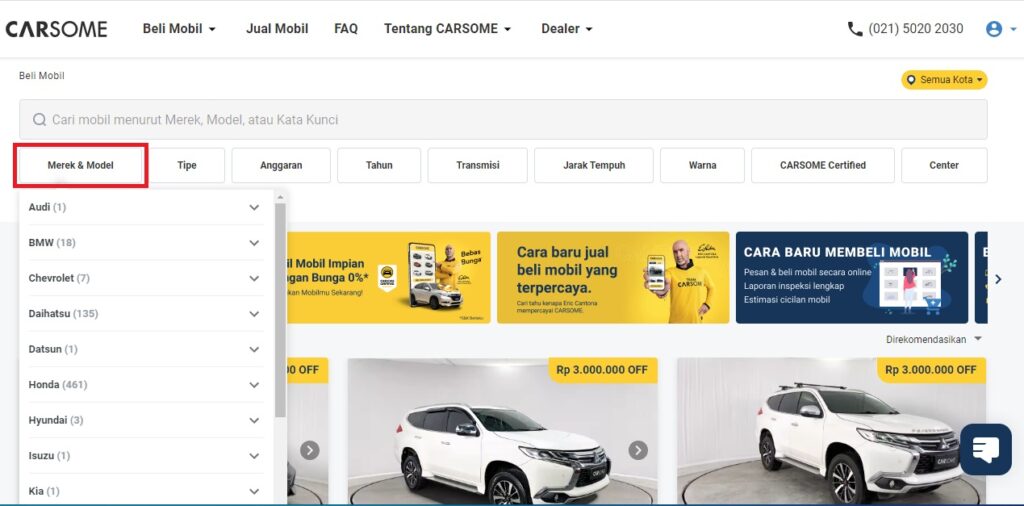Open the Bunga 0% promo banner
The image size is (1024, 506).
point(389,277)
